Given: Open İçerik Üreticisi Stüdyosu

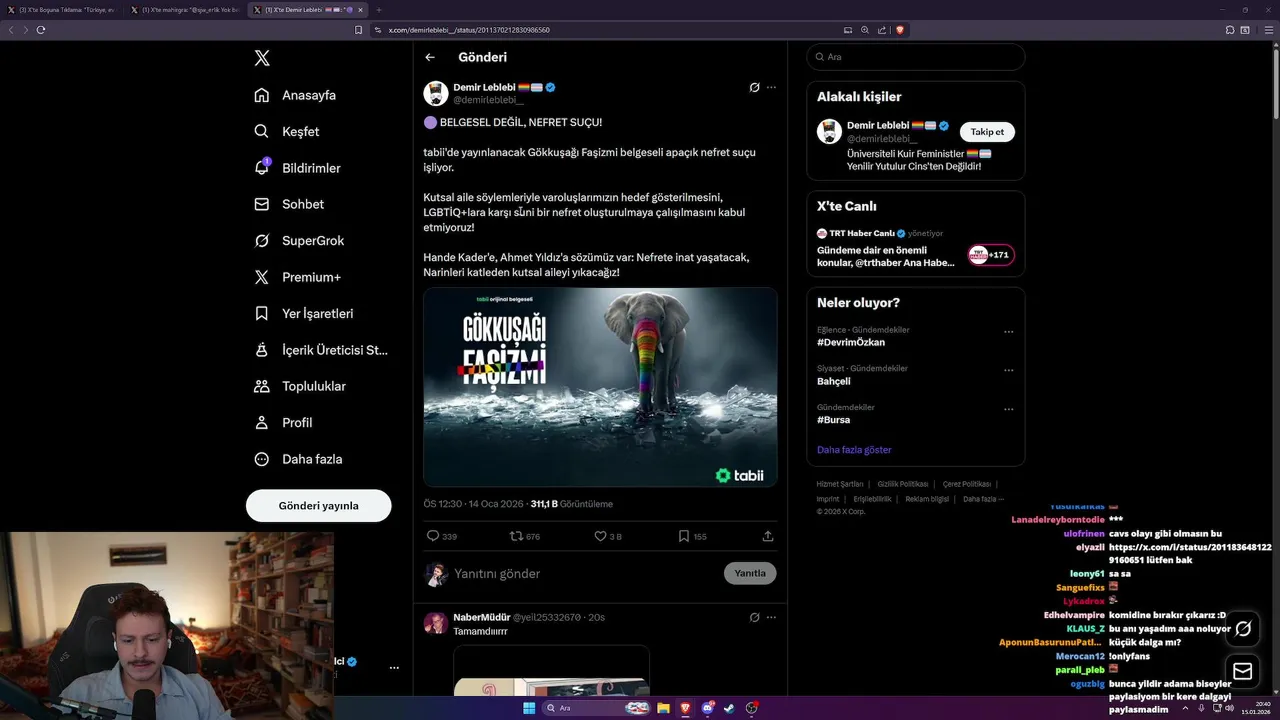Looking at the screenshot, I should click(x=321, y=350).
